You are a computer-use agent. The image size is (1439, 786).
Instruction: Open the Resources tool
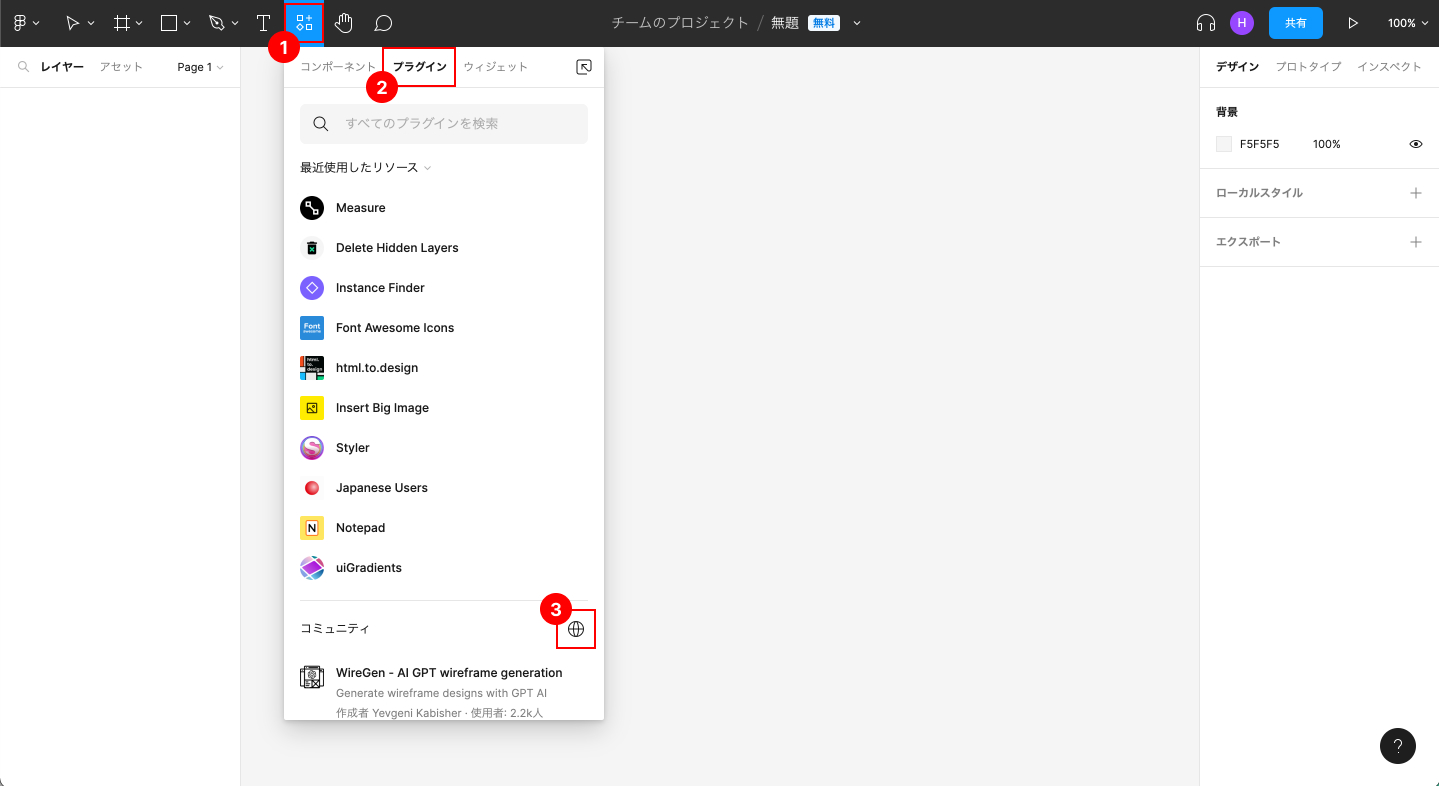coord(304,22)
